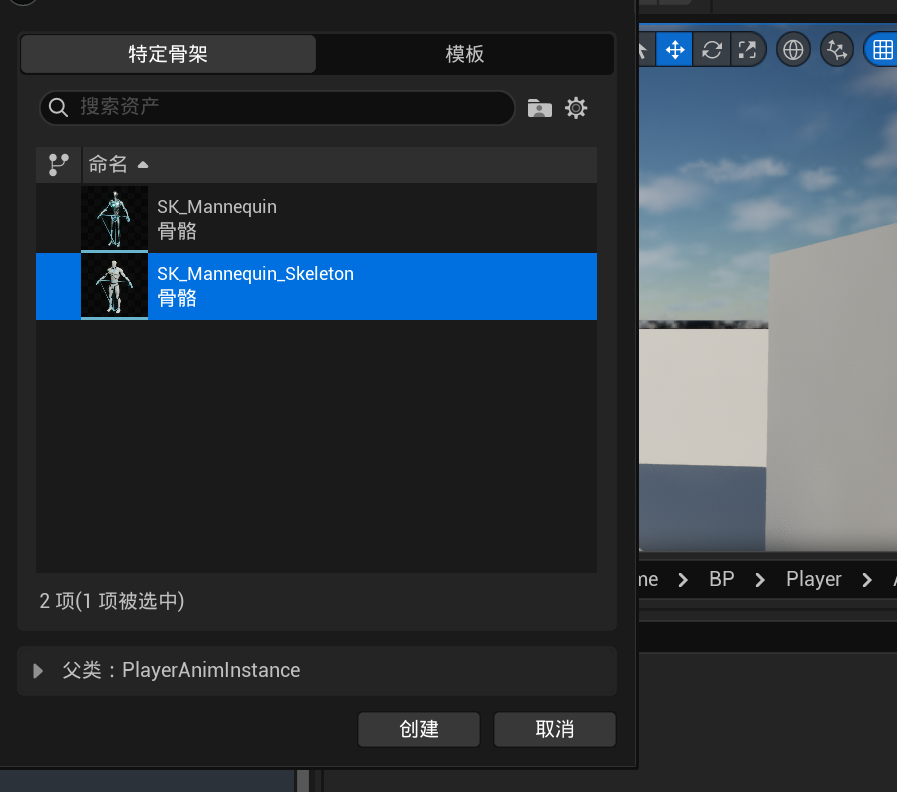Viewport: 897px width, 792px height.
Task: Switch to the 特定骨架 tab
Action: pyautogui.click(x=168, y=54)
